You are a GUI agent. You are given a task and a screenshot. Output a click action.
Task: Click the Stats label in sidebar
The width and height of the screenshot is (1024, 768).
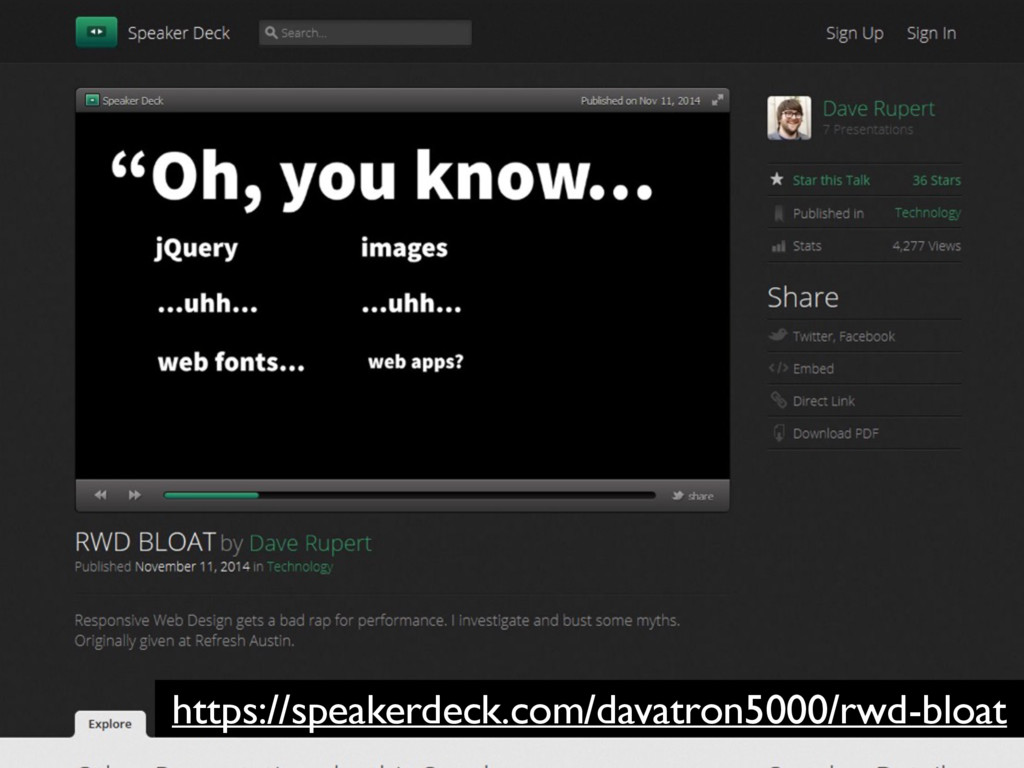click(807, 246)
